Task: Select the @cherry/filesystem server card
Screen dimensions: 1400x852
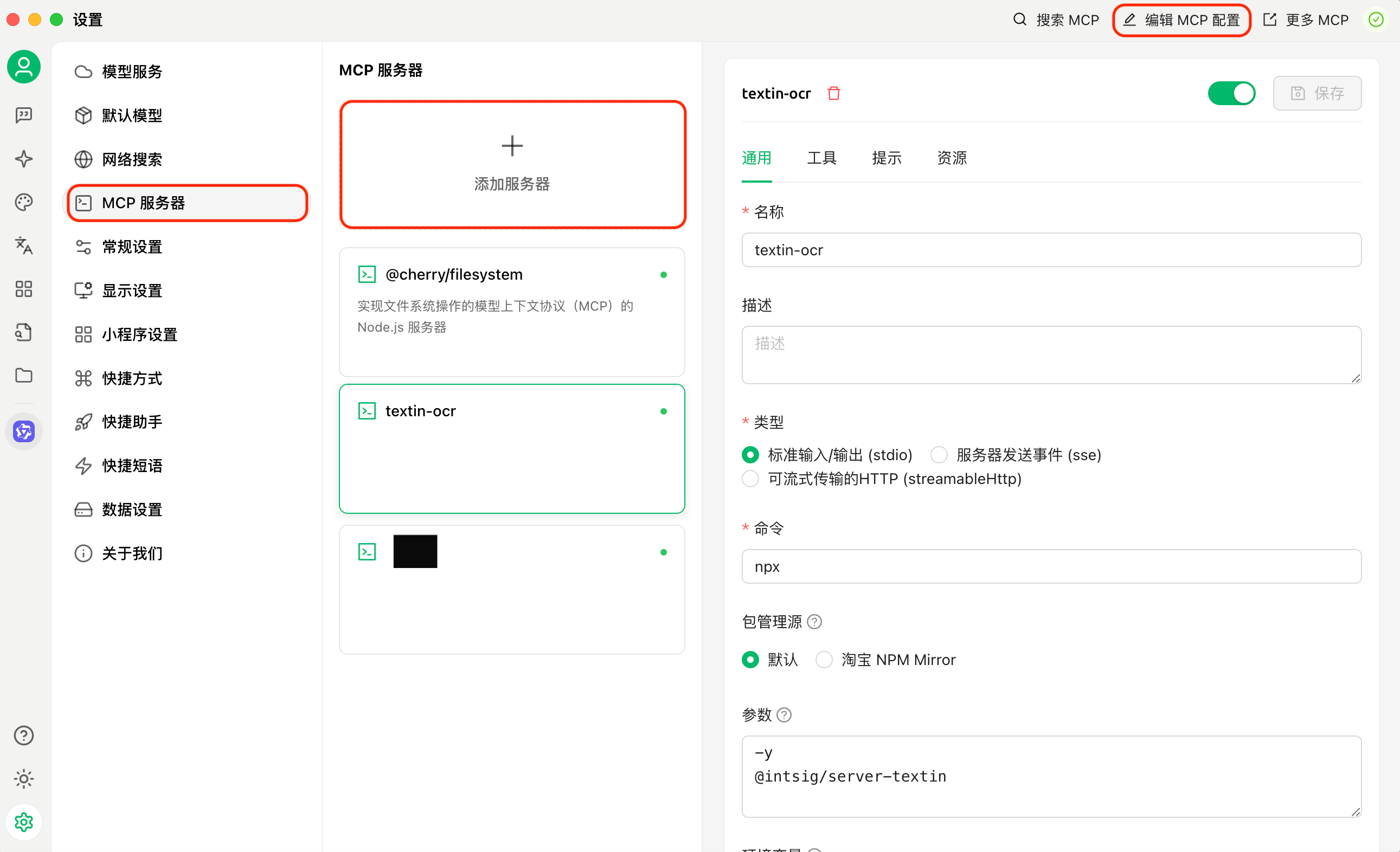Action: 511,312
